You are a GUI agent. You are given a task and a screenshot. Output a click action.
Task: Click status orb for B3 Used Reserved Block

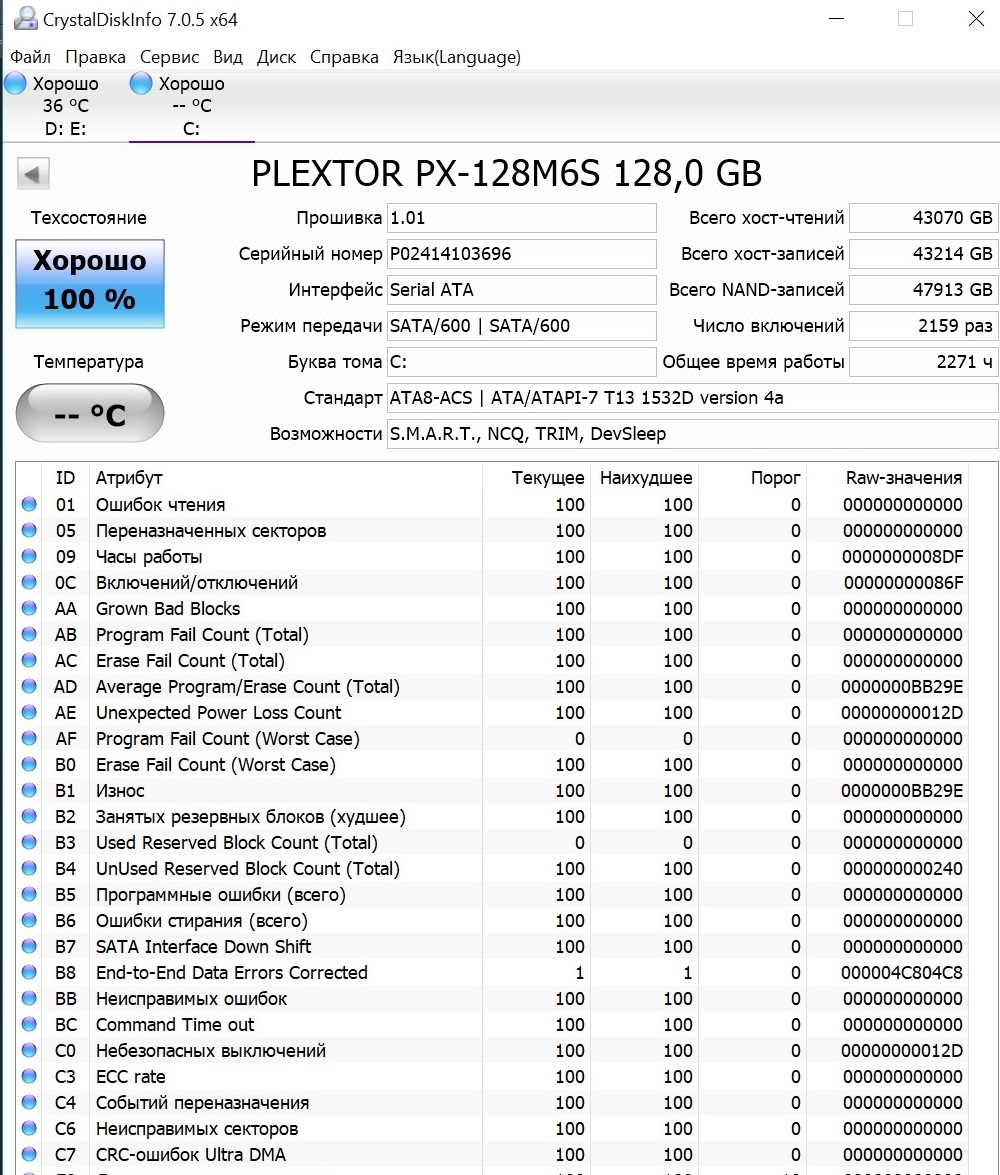(29, 842)
